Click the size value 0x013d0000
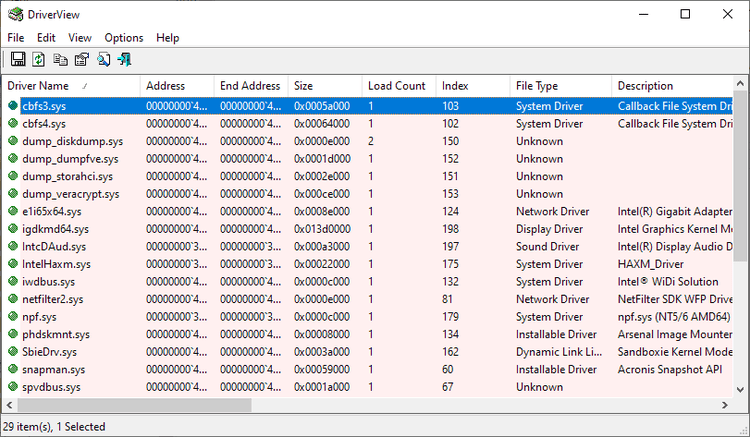 click(x=322, y=229)
